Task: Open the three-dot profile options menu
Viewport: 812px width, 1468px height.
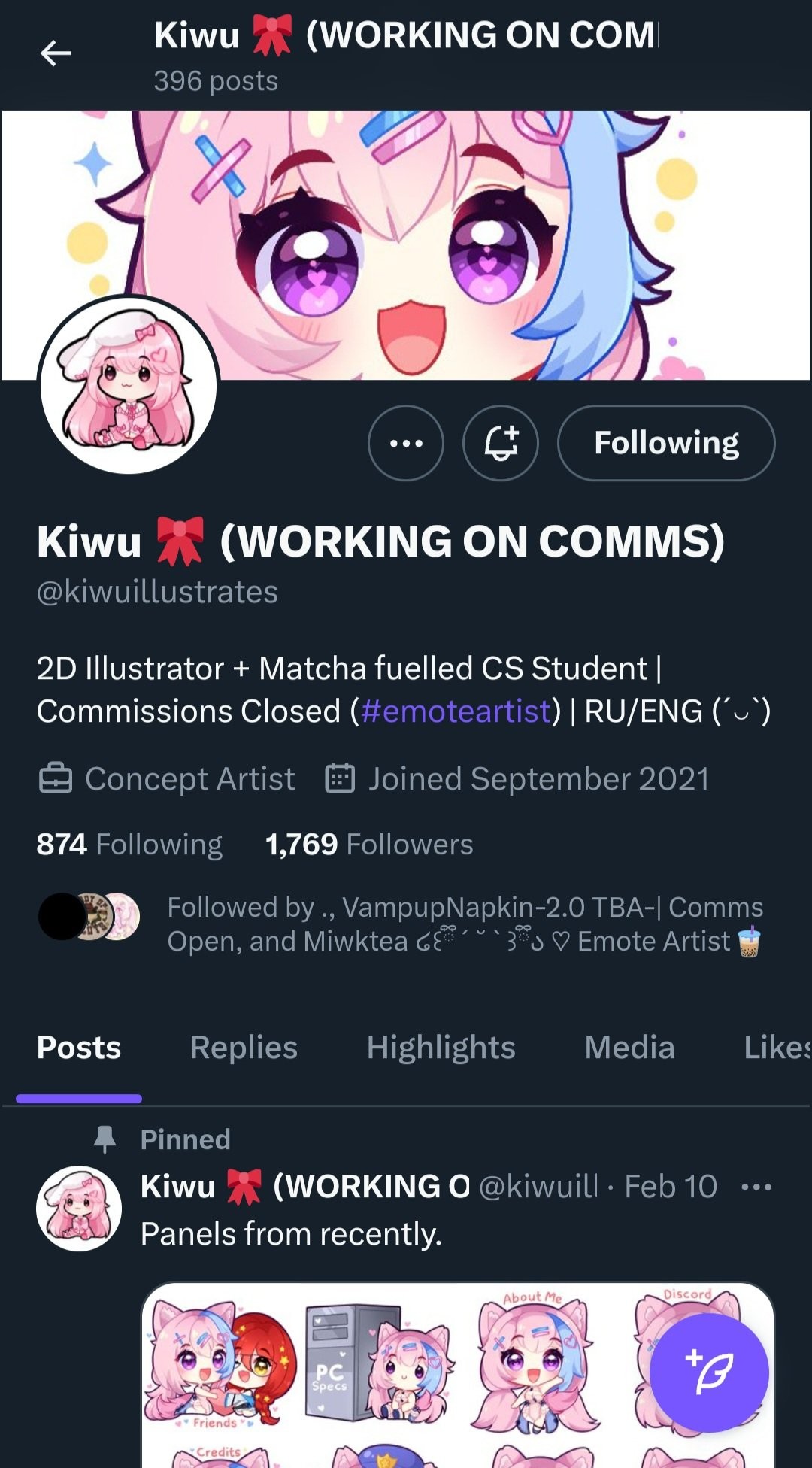Action: click(406, 443)
